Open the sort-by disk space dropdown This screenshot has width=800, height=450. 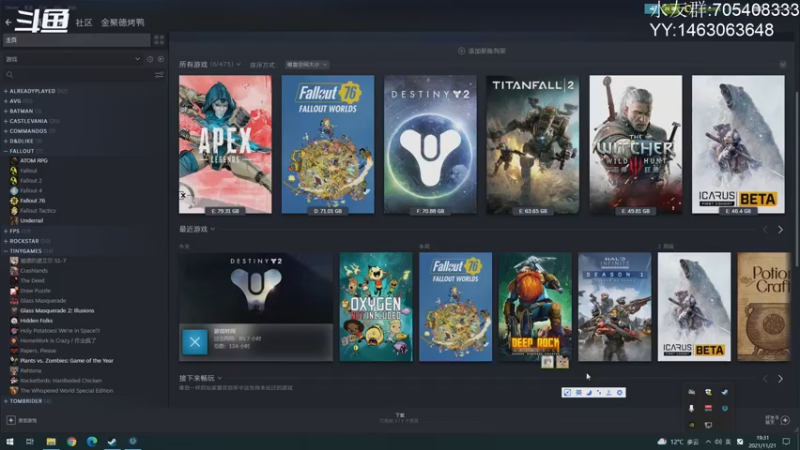(307, 65)
